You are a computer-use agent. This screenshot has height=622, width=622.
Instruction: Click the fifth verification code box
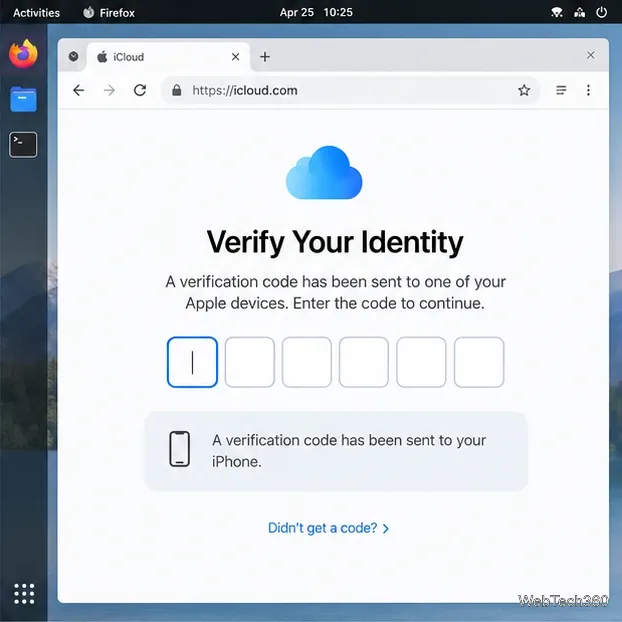pyautogui.click(x=421, y=362)
